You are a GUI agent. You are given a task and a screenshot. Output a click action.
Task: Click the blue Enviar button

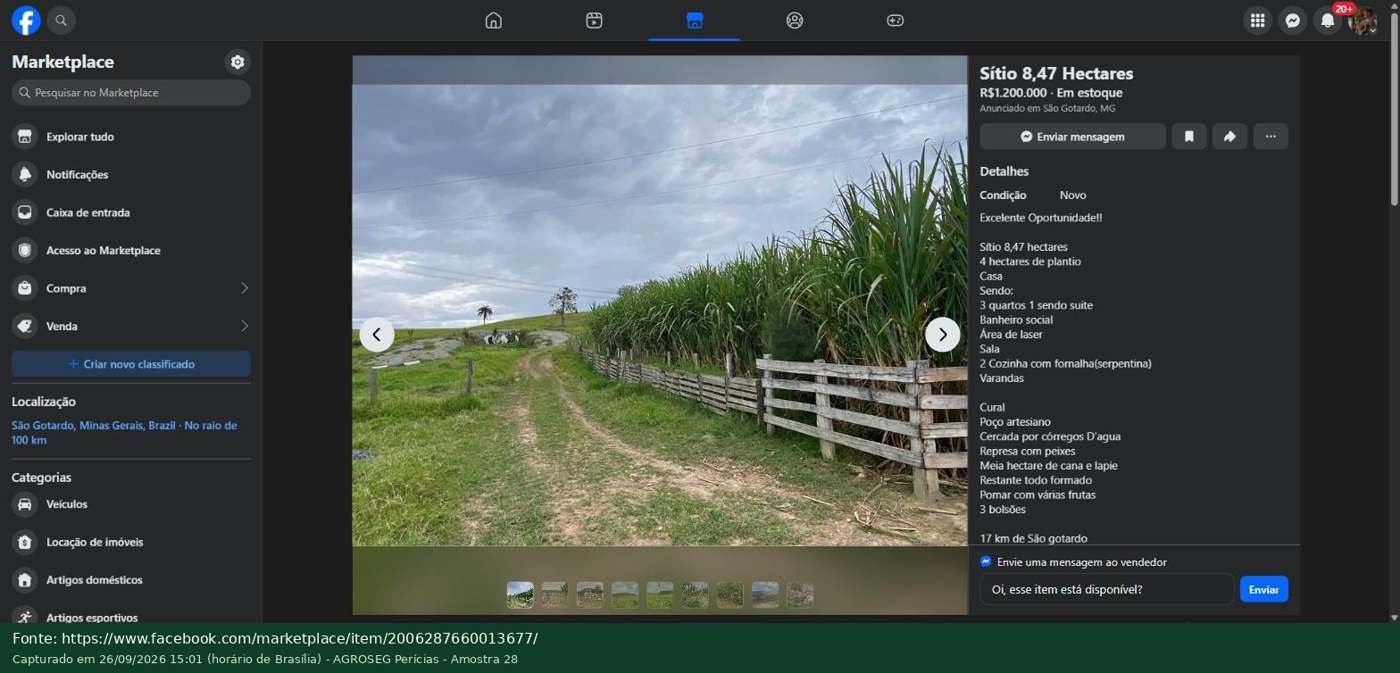tap(1264, 590)
